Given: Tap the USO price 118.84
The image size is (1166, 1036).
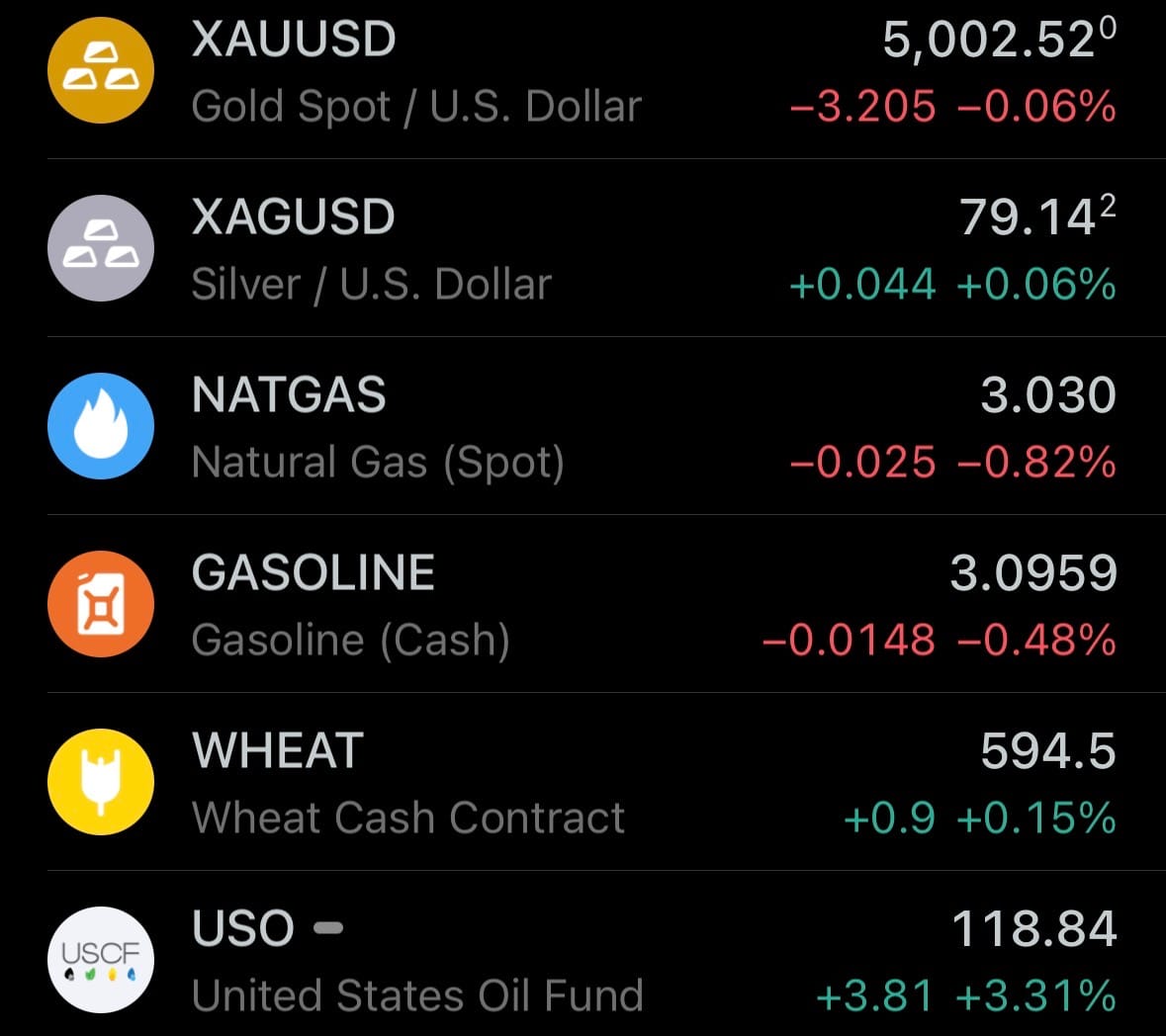Looking at the screenshot, I should pyautogui.click(x=1033, y=929).
